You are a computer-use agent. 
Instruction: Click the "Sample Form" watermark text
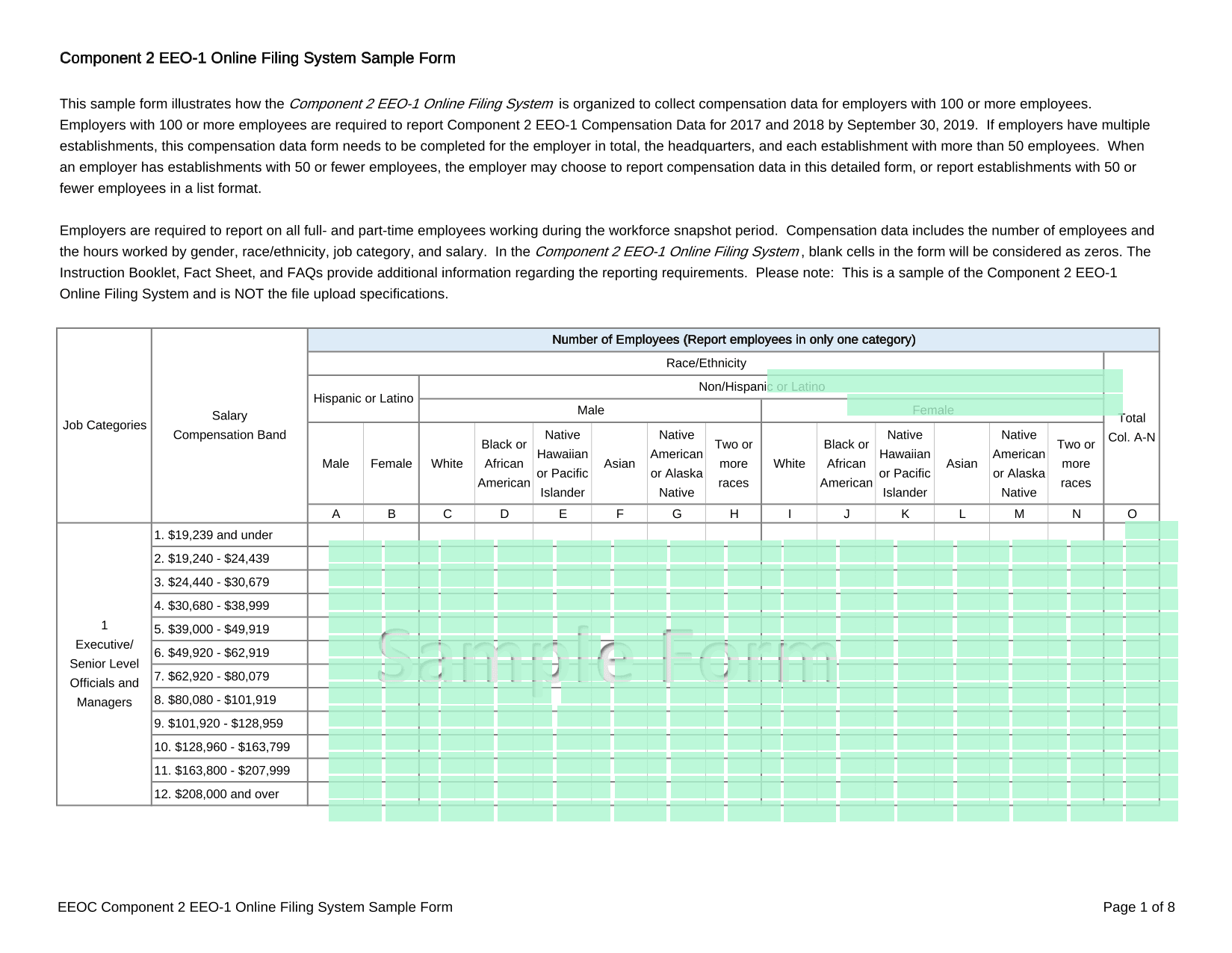click(x=607, y=658)
